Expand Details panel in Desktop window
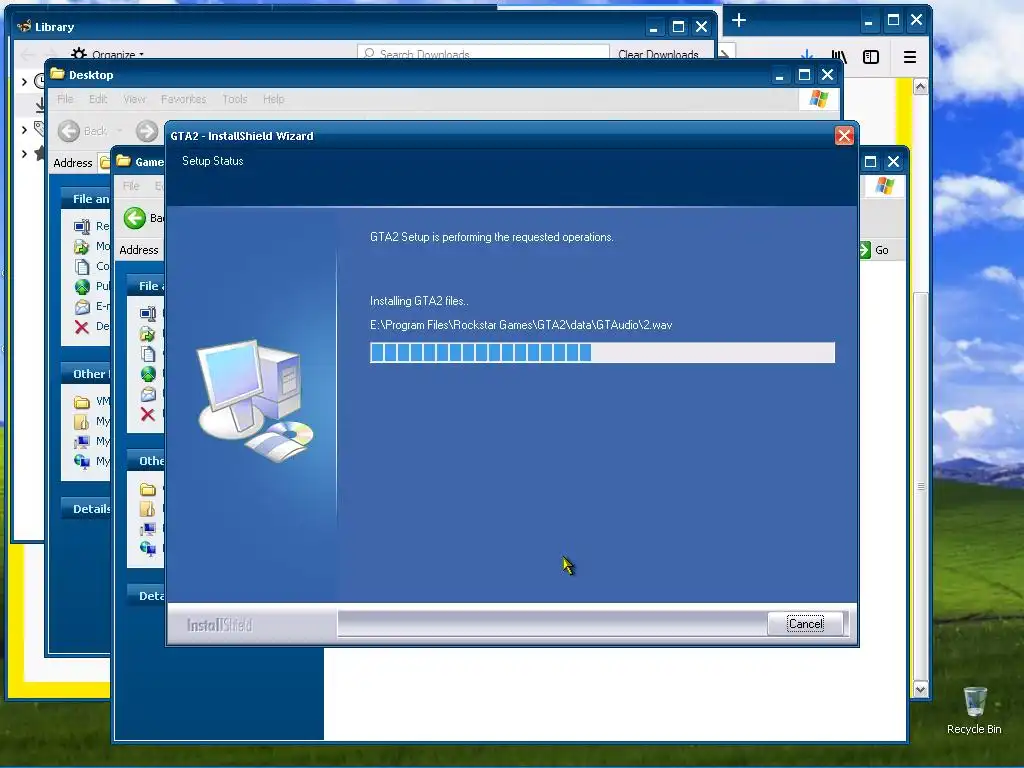1024x768 pixels. point(86,509)
